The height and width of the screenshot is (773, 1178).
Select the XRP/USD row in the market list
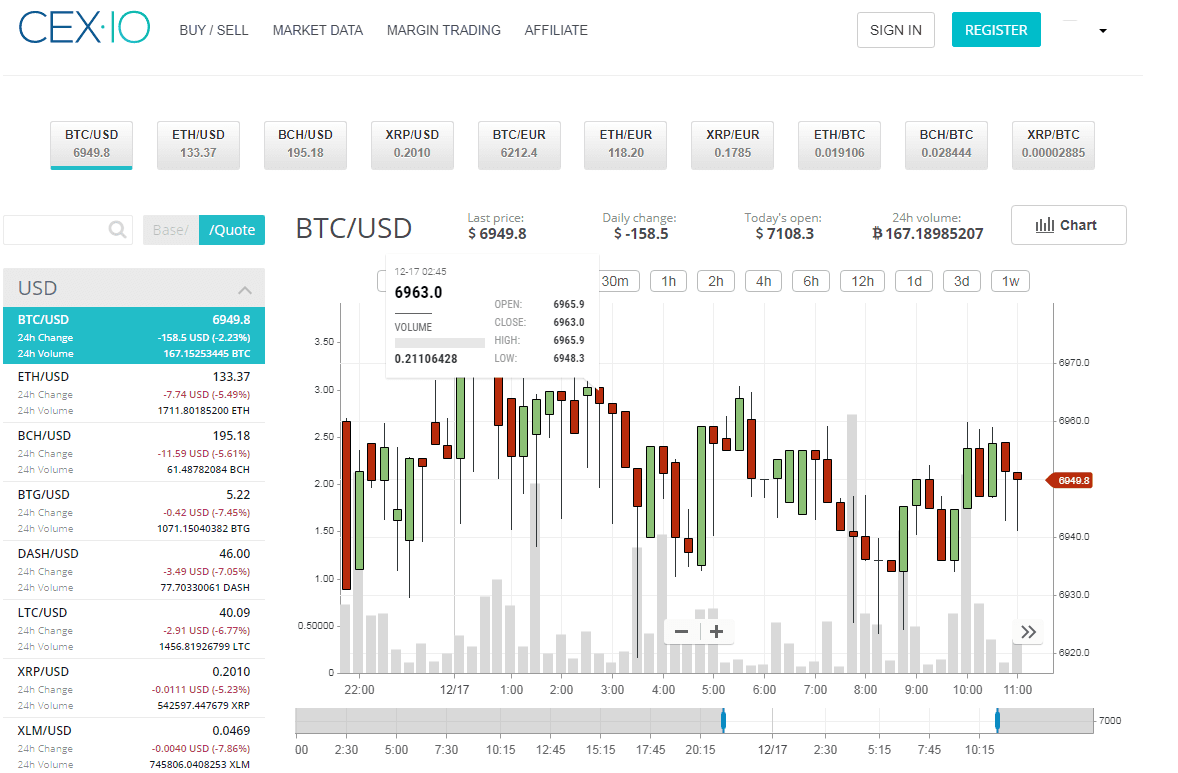(x=134, y=688)
